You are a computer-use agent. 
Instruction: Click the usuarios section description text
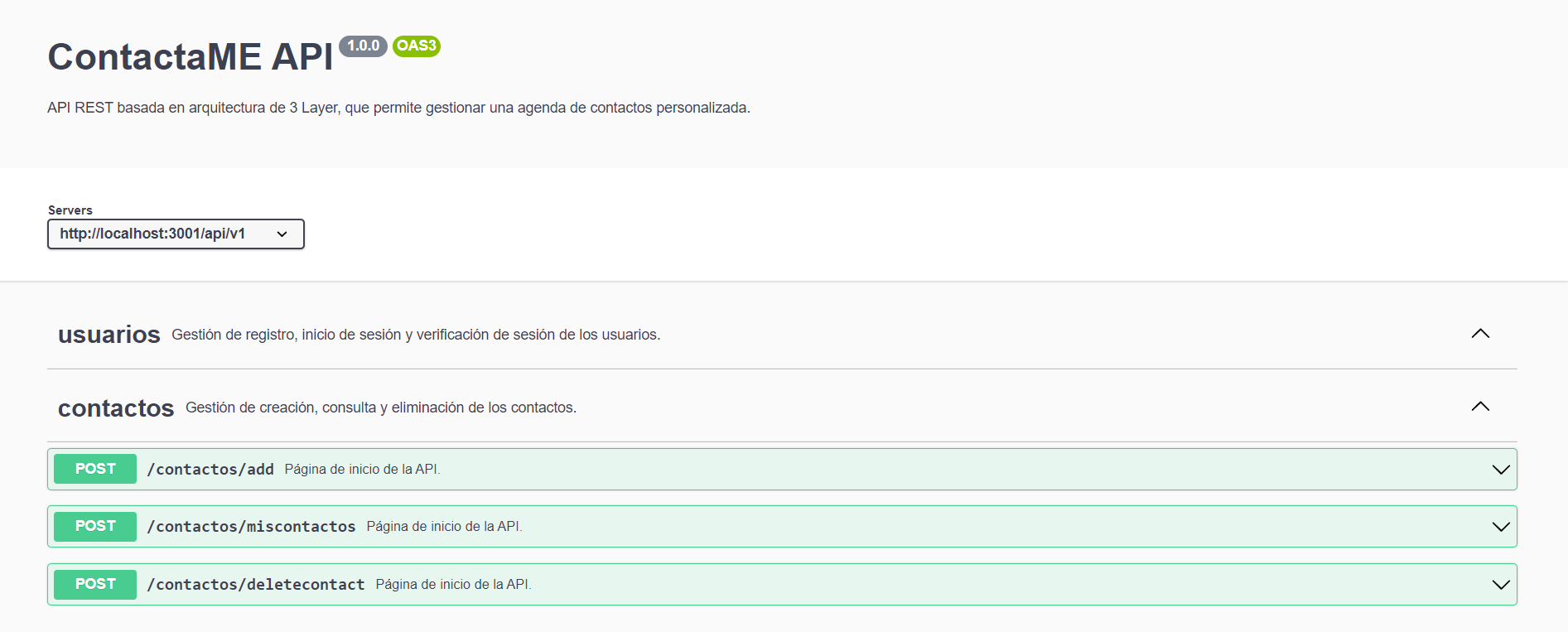(416, 335)
